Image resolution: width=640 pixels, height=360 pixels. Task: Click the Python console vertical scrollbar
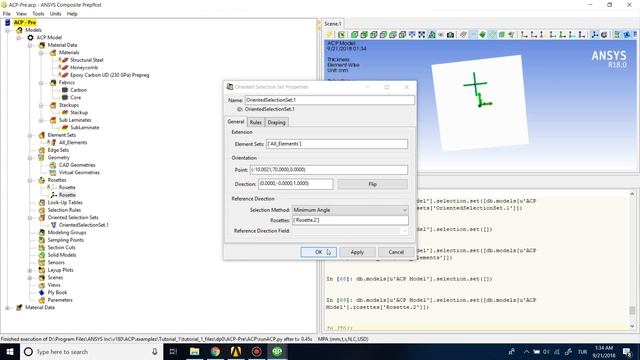point(632,260)
